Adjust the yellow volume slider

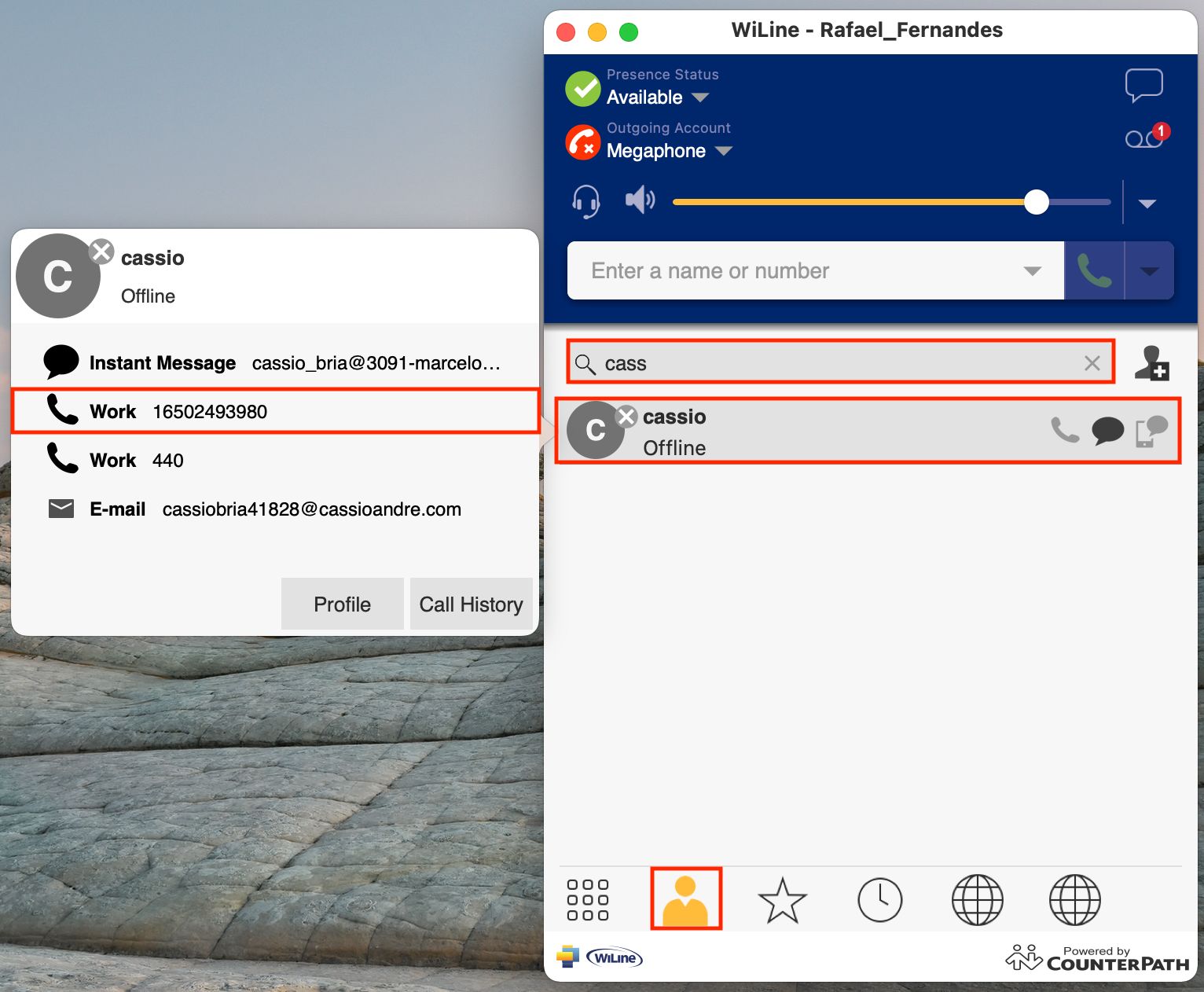coord(1037,202)
